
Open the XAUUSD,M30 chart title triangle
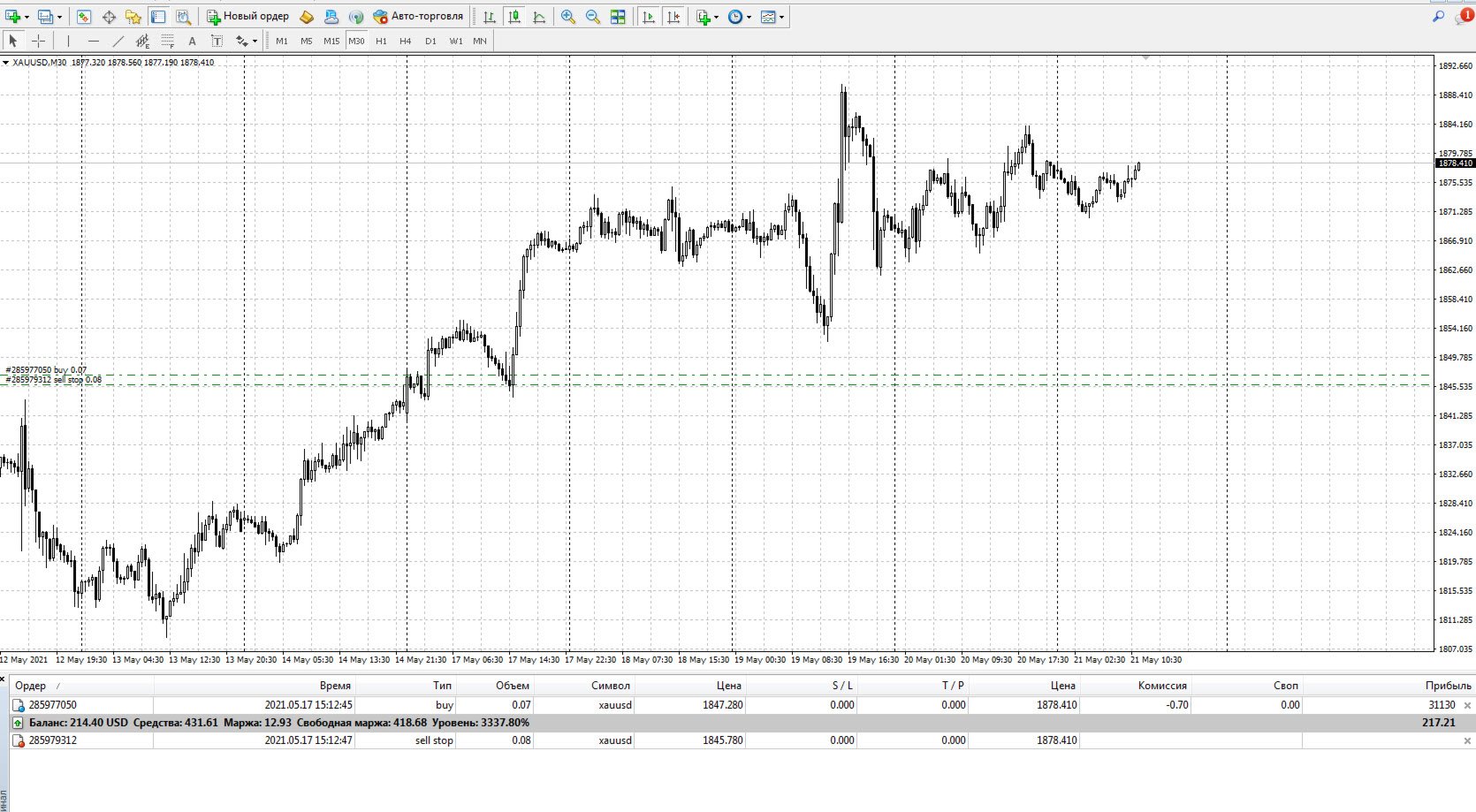[5, 63]
